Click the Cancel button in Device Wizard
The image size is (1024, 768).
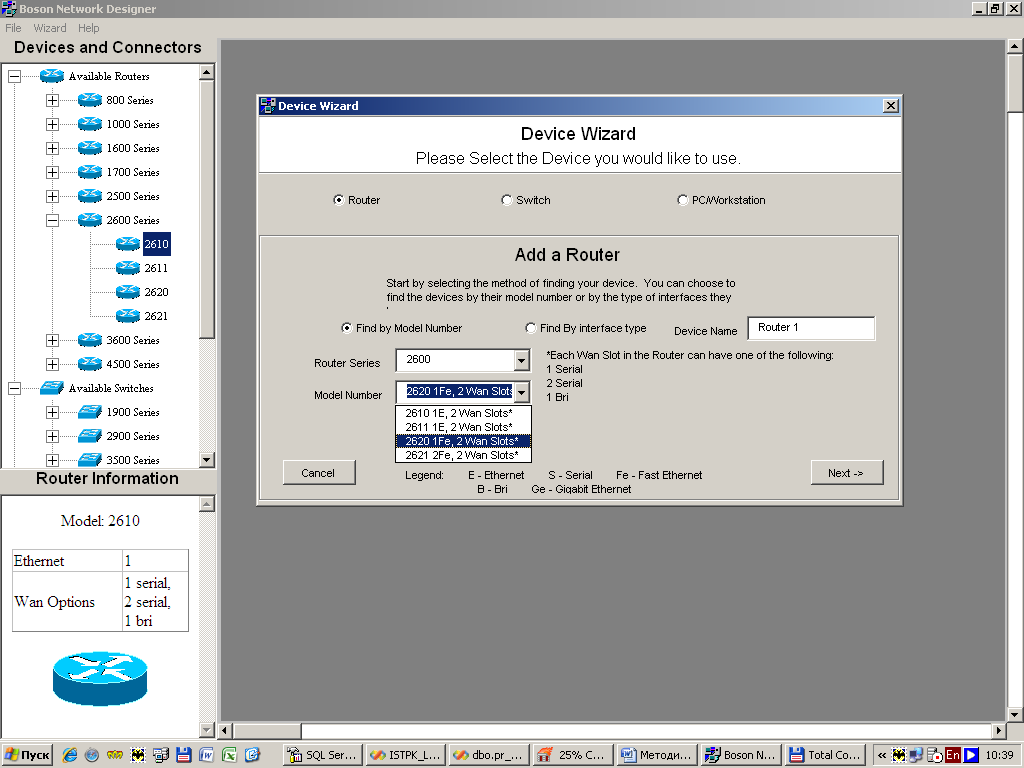[x=319, y=473]
